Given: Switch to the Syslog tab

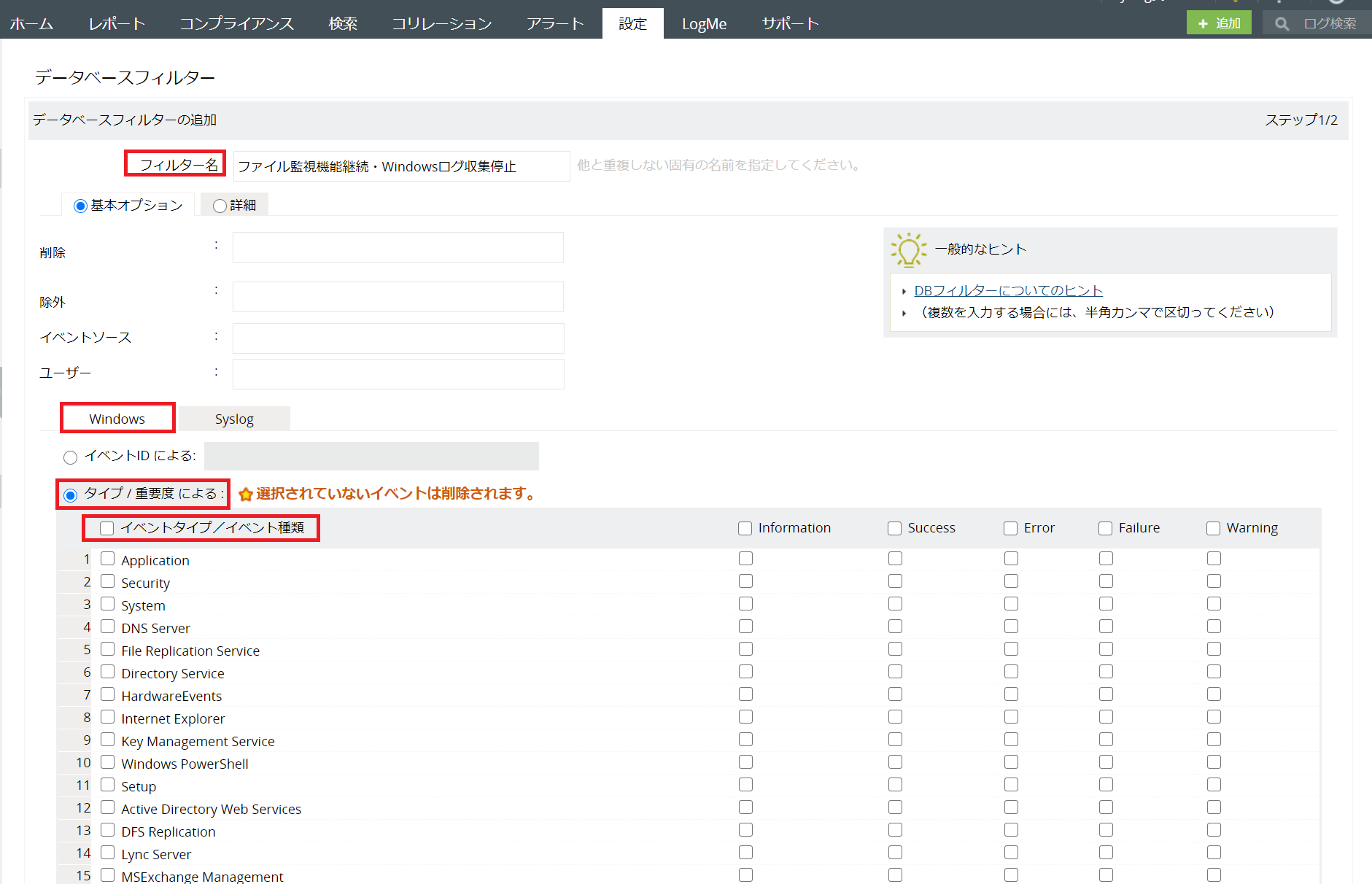Looking at the screenshot, I should (x=234, y=419).
